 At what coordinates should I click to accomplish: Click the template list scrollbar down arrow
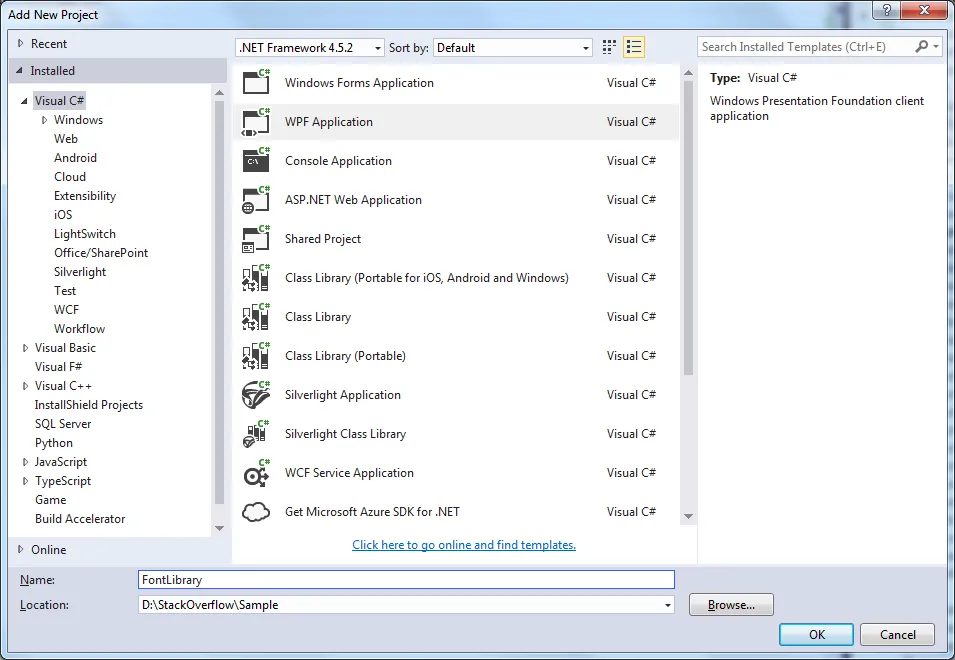pyautogui.click(x=688, y=516)
